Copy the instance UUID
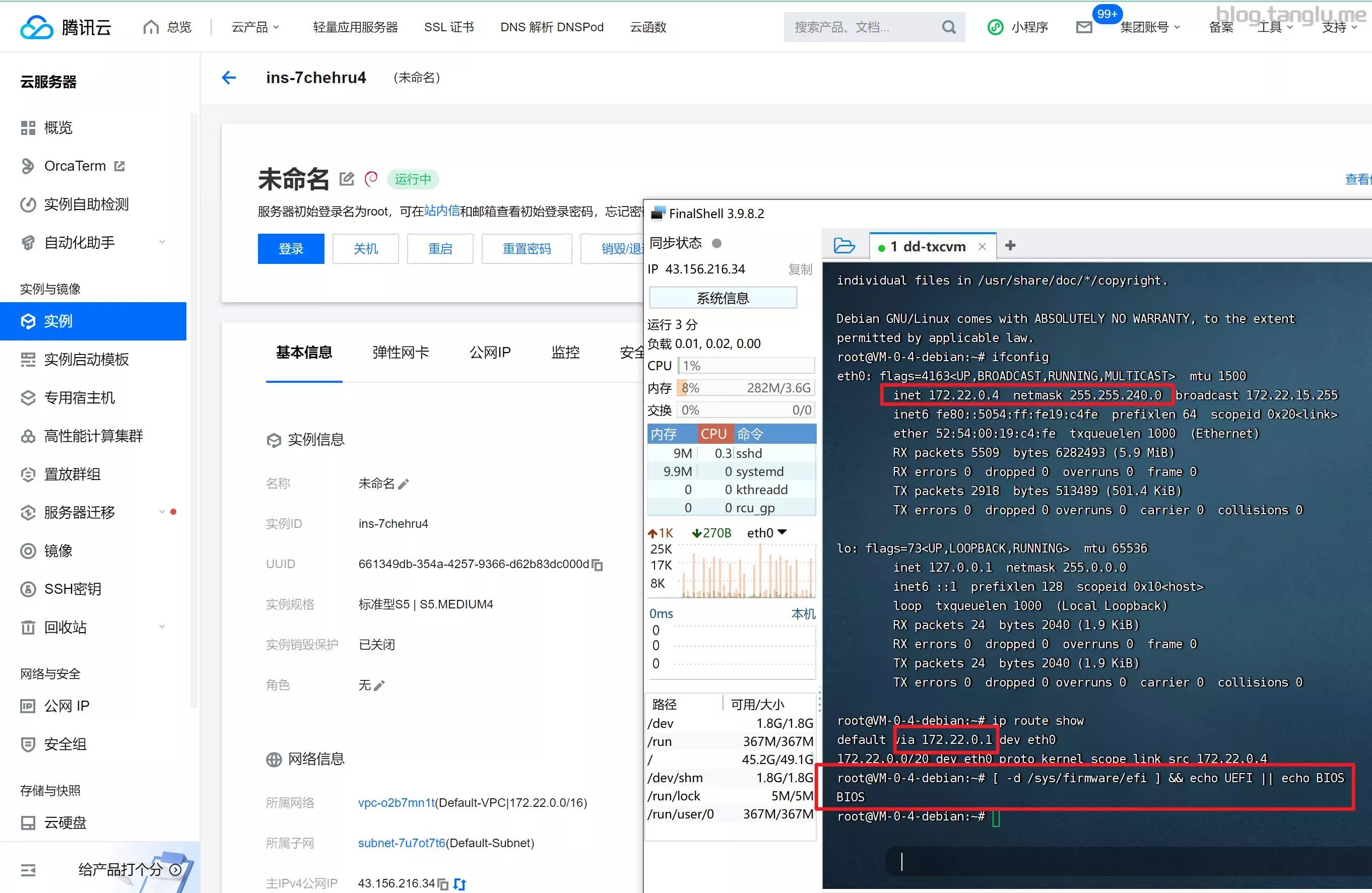Viewport: 1372px width, 893px height. [598, 565]
